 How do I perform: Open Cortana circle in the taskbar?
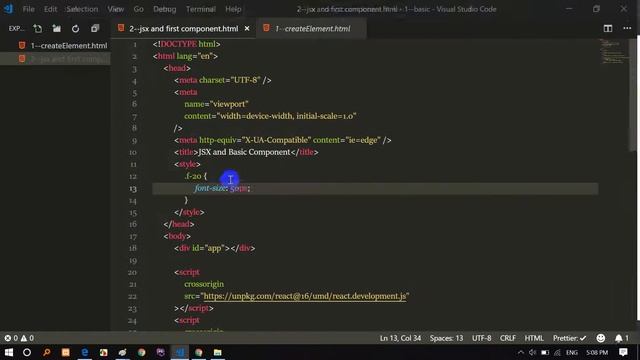coord(27,352)
